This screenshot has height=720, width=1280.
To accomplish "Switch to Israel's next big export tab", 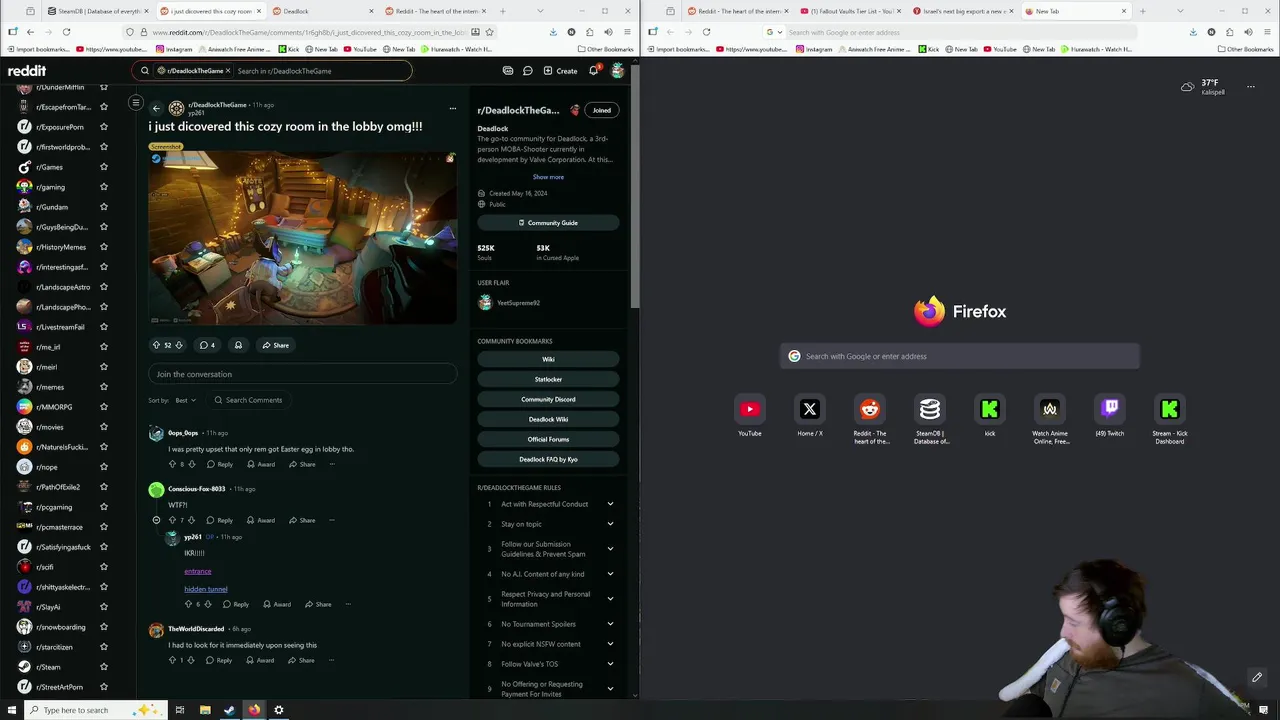I will click(965, 11).
